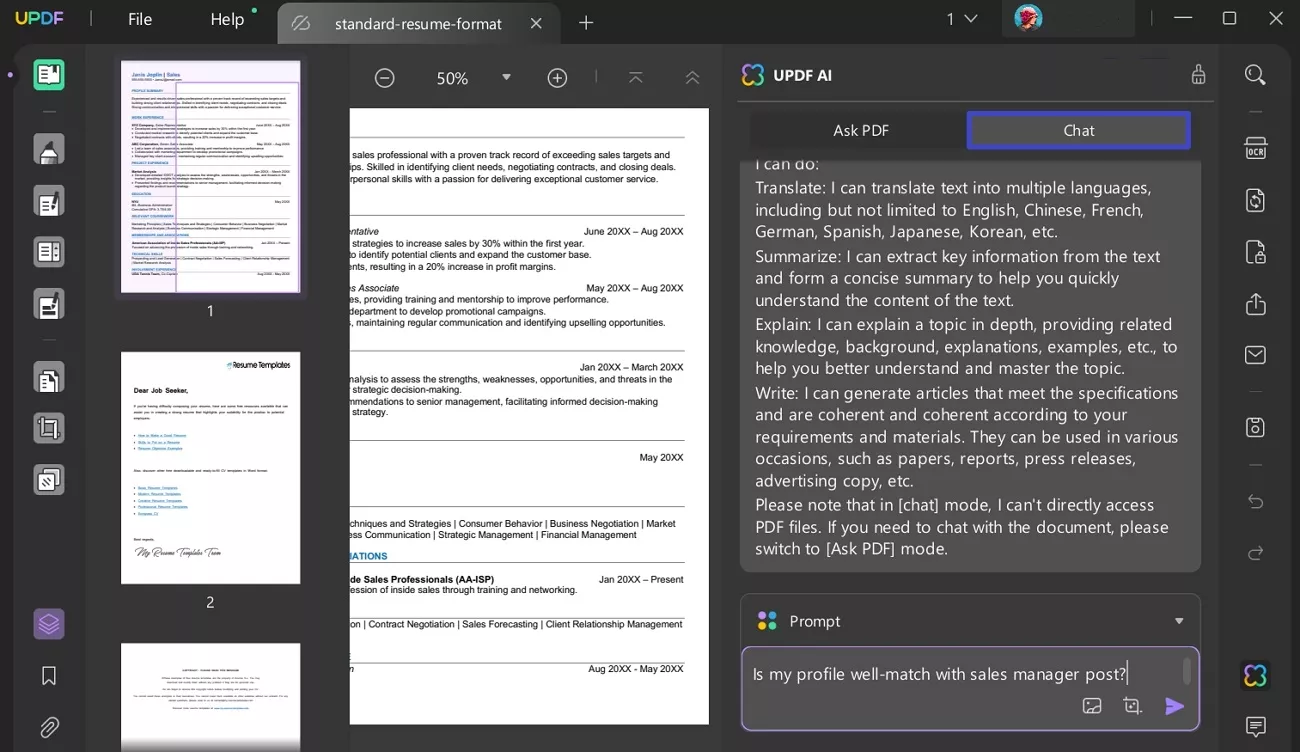1300x752 pixels.
Task: Undo the last action
Action: (1255, 502)
